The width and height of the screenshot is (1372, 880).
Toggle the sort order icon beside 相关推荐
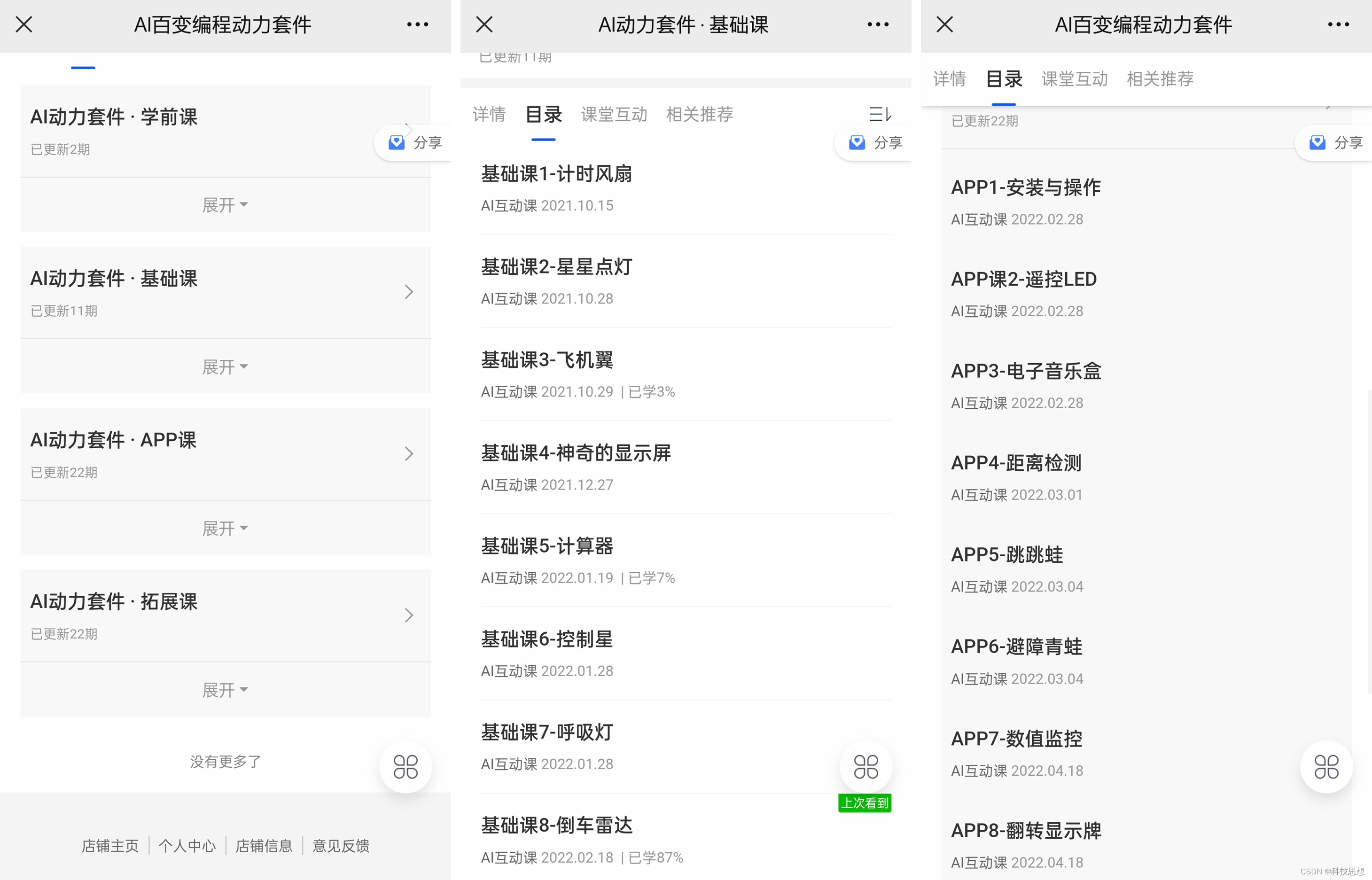tap(880, 114)
